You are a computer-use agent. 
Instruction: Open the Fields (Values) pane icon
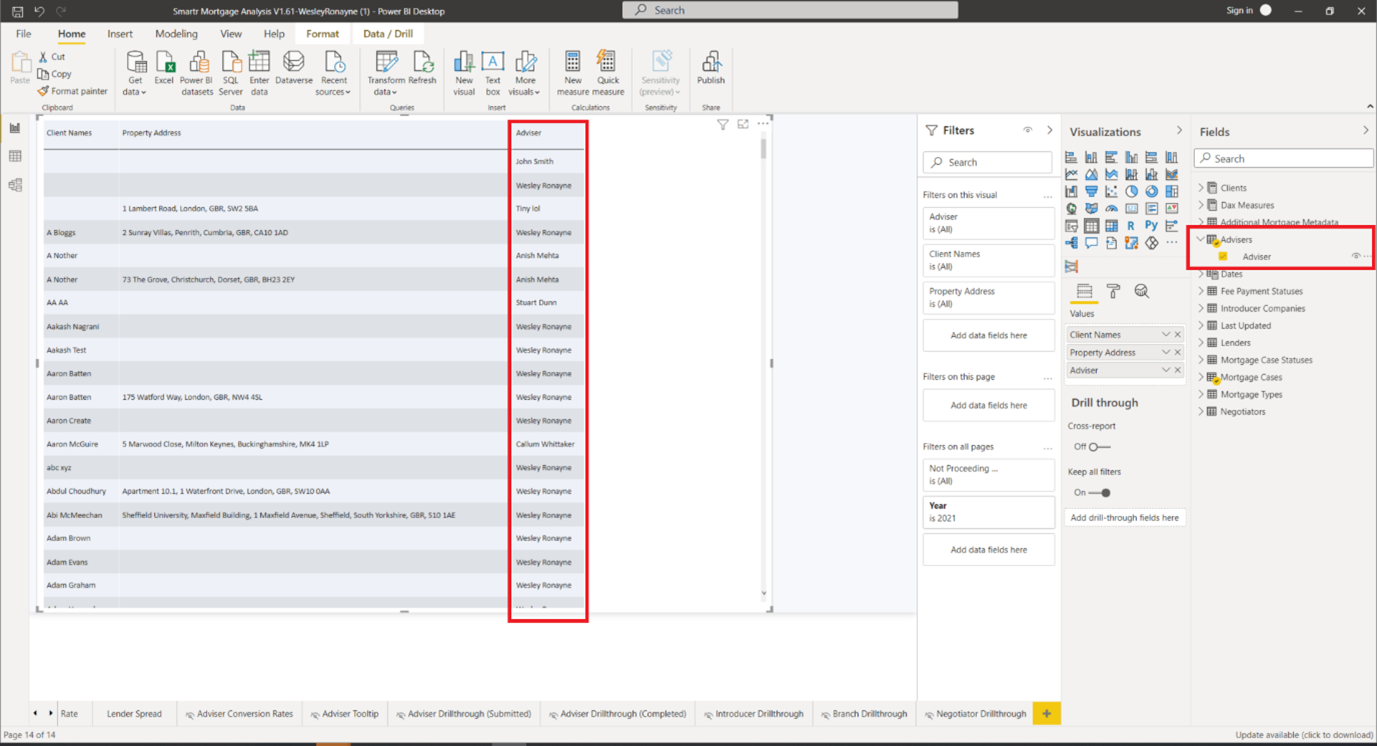coord(1084,291)
